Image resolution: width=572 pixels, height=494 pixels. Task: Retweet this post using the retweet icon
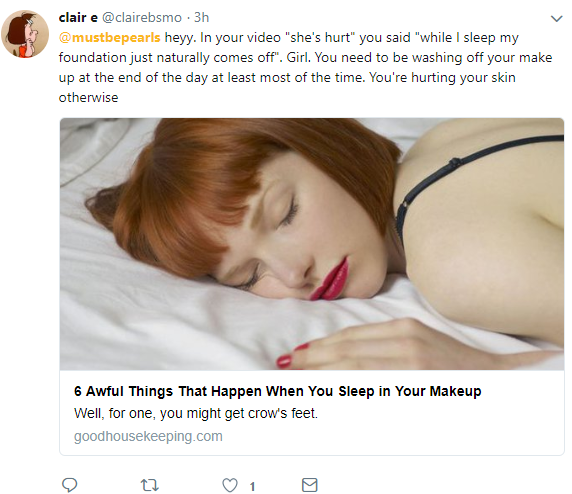150,485
